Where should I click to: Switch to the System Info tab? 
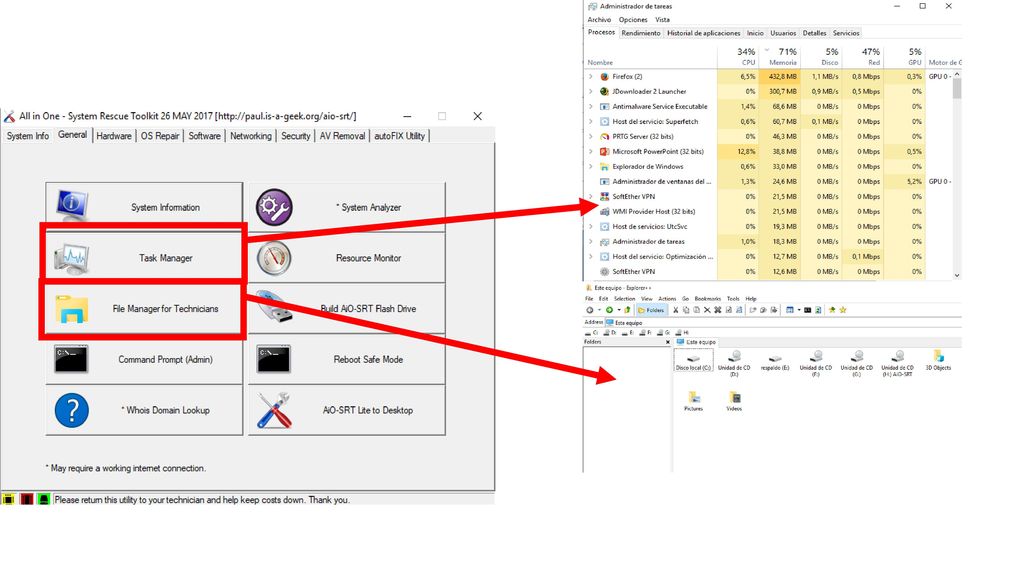27,136
